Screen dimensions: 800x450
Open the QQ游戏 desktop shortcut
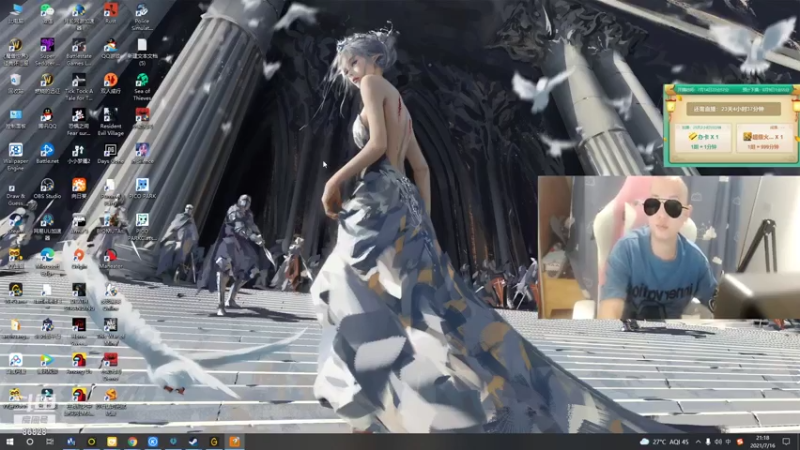coord(110,49)
